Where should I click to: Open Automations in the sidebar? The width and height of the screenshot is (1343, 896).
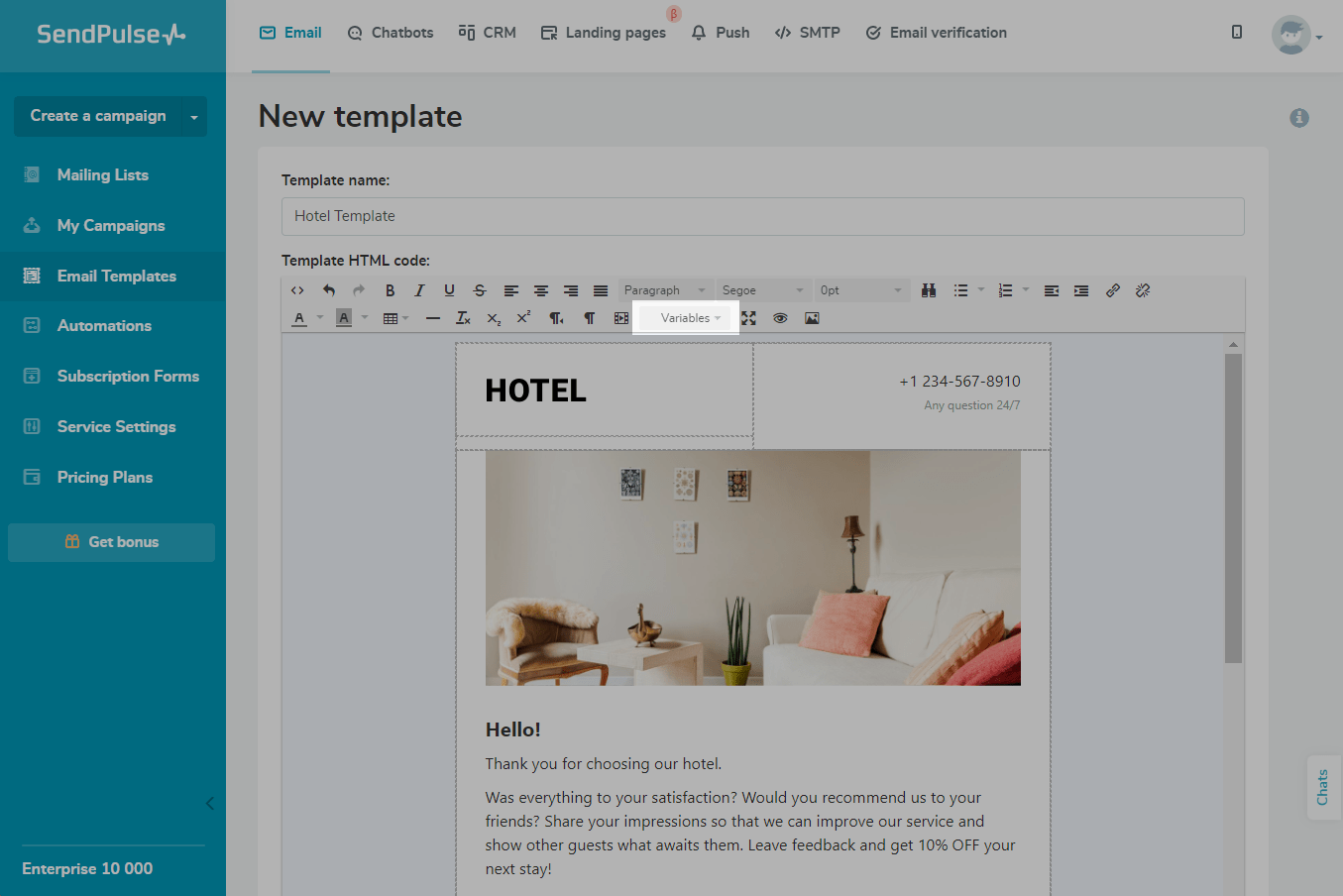pyautogui.click(x=104, y=326)
